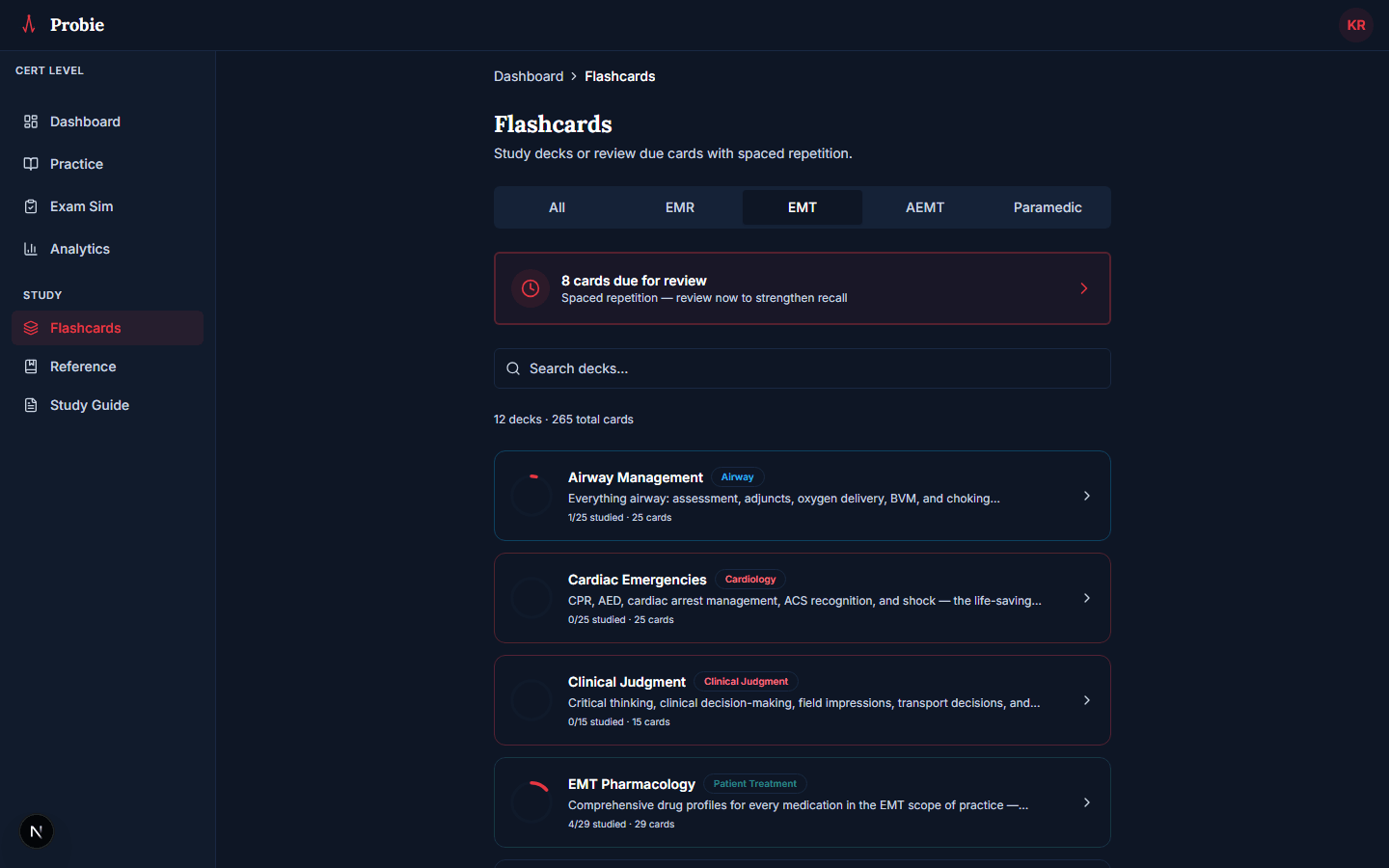The image size is (1389, 868).
Task: Select the AEMT tab
Action: click(x=924, y=207)
